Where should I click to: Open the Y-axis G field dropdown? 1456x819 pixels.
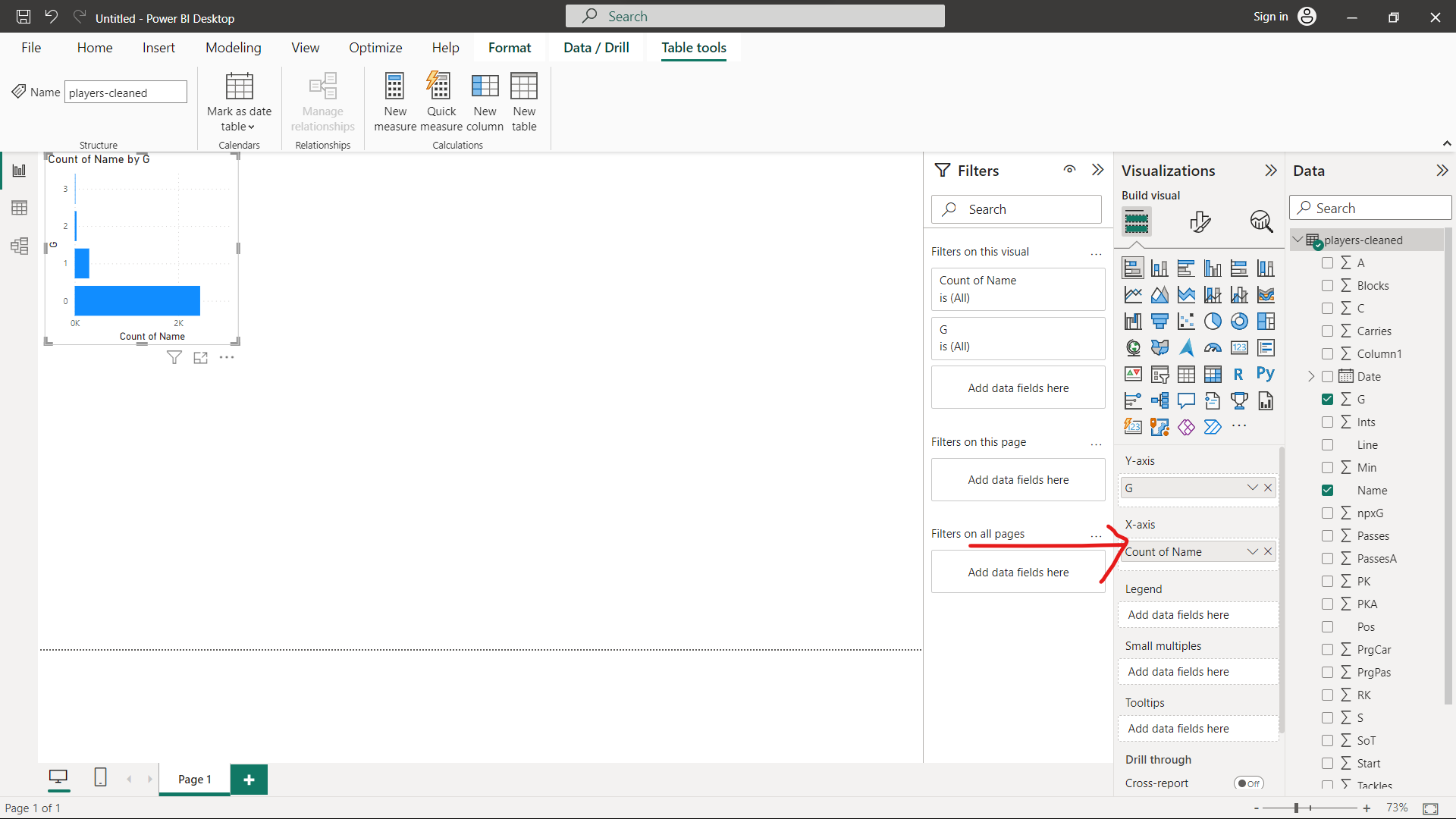[x=1252, y=488]
